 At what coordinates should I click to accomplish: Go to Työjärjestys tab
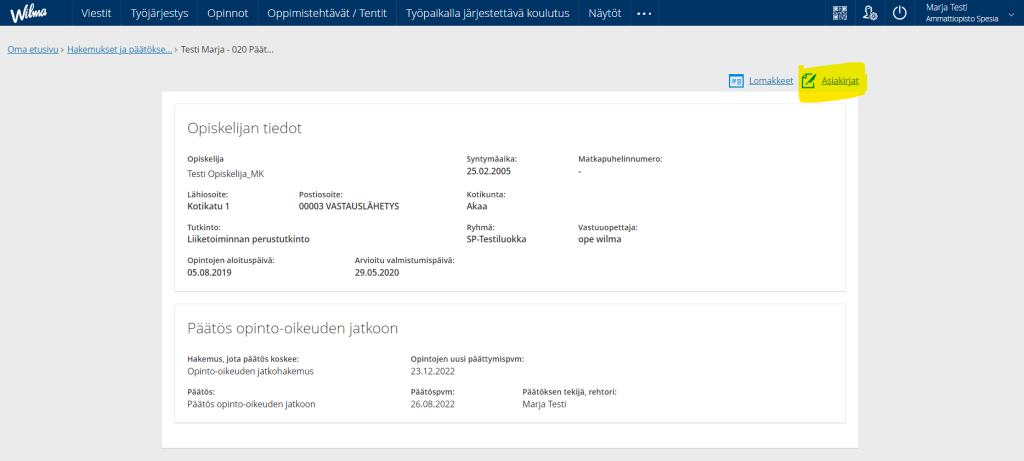[159, 13]
